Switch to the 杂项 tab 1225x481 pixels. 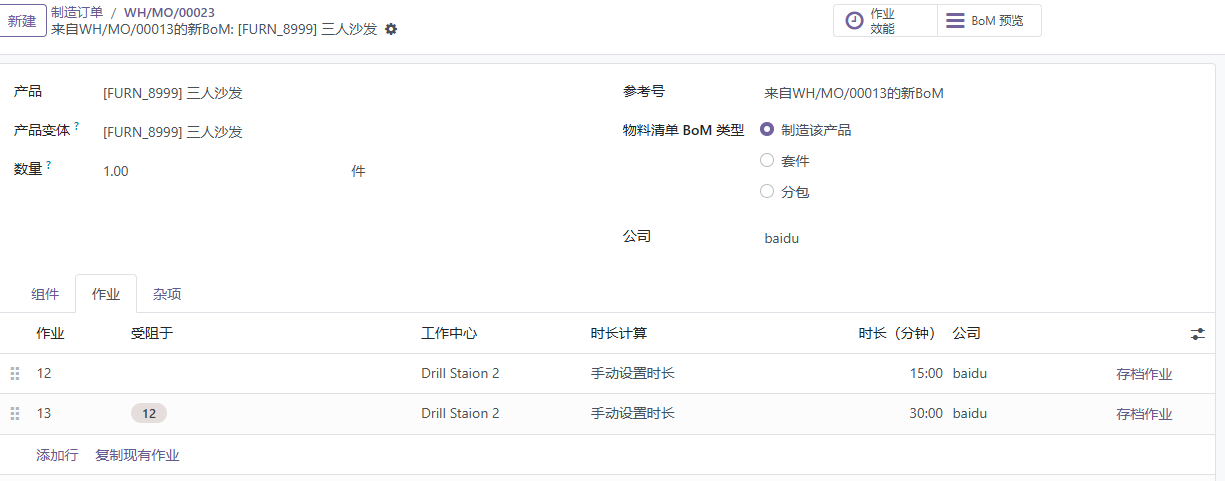point(167,294)
